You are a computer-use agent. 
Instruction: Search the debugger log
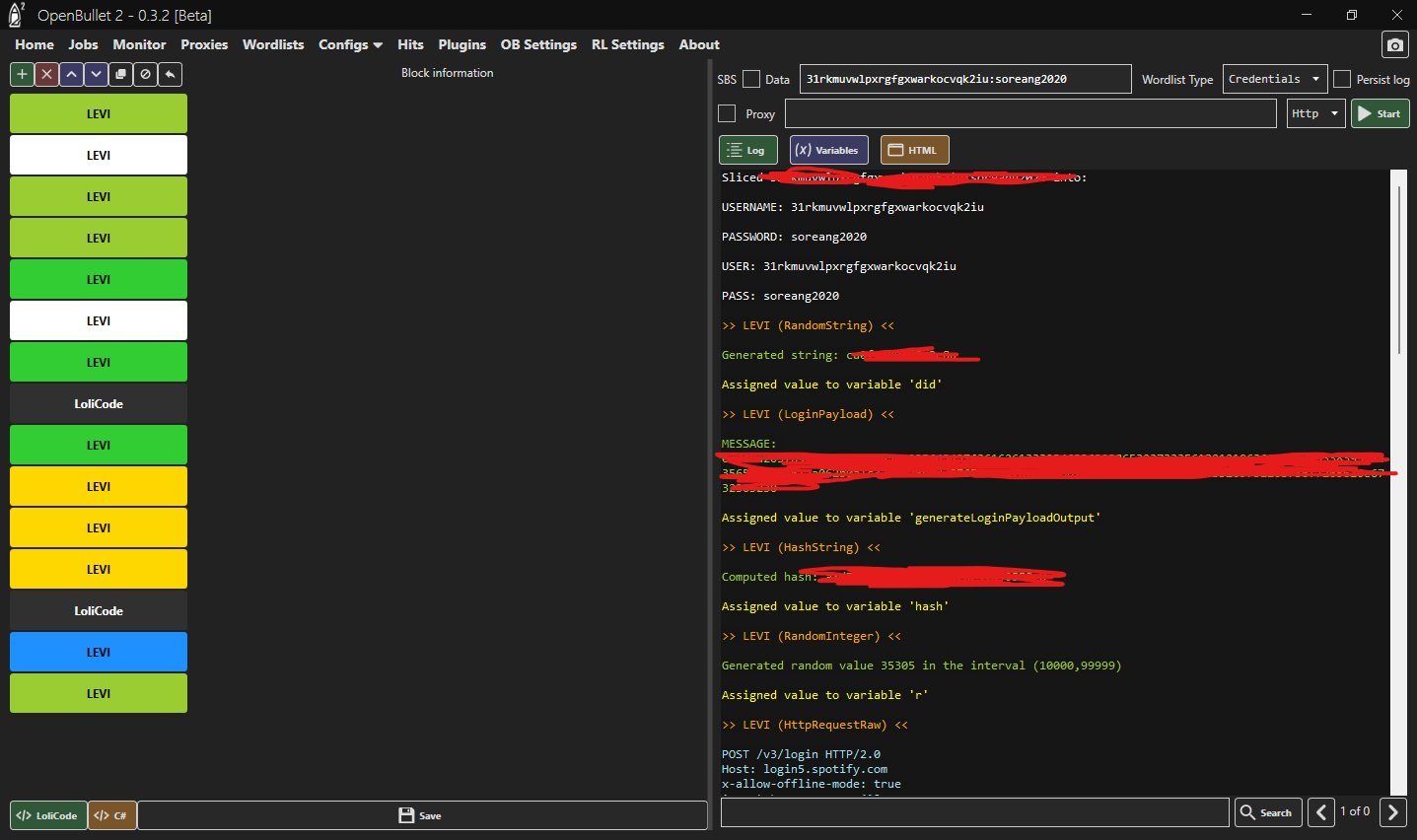1268,812
